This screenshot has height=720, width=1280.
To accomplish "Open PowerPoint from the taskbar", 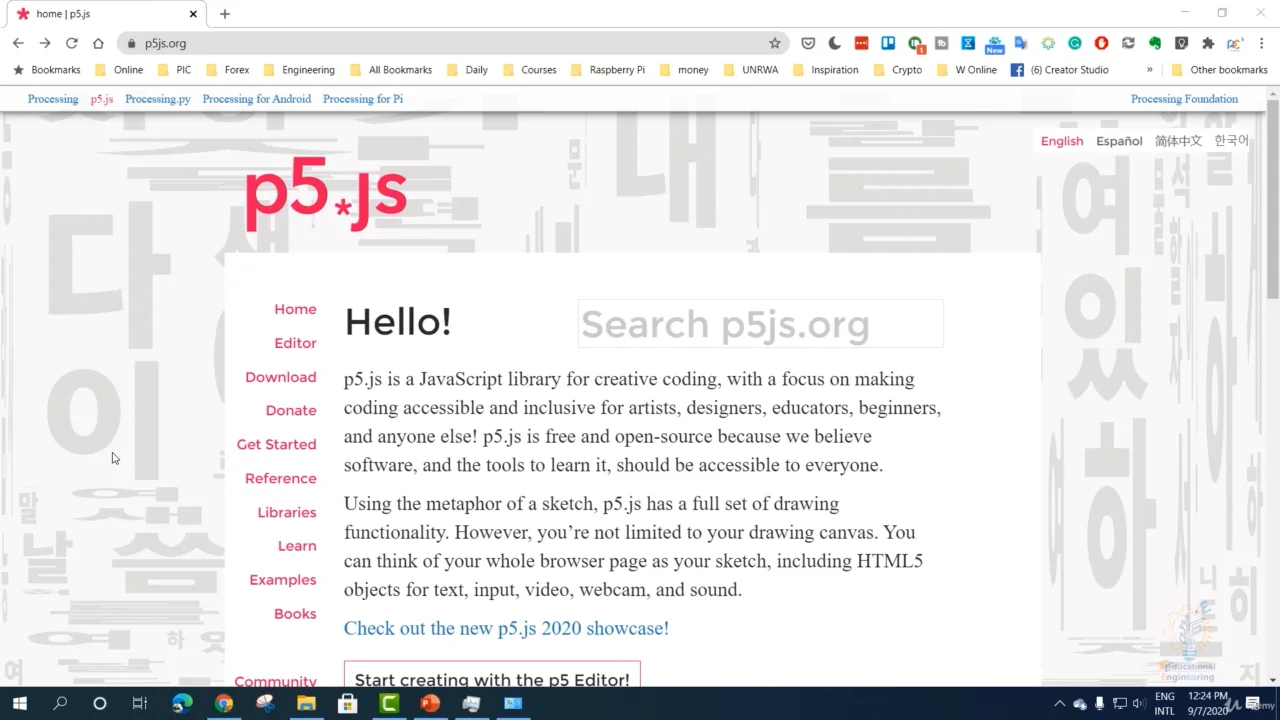I will click(430, 703).
